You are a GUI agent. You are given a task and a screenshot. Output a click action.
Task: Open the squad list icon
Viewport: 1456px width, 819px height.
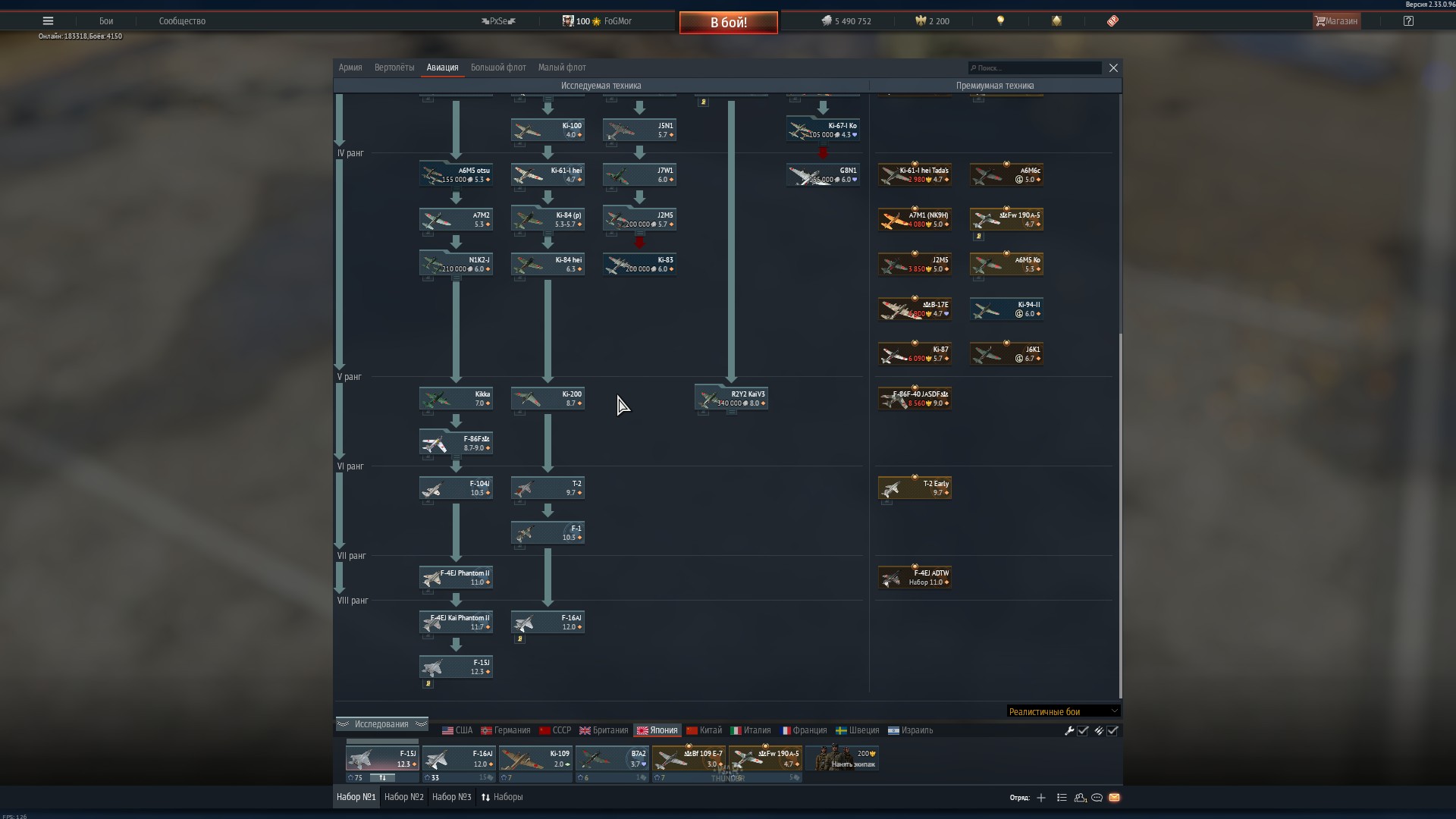click(1062, 798)
